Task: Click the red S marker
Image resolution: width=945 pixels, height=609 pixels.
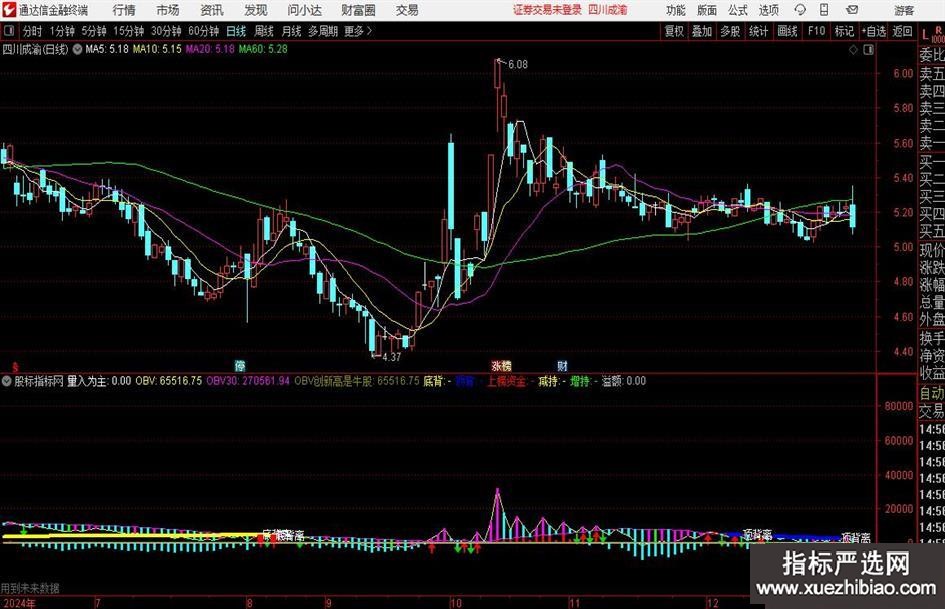Action: coord(14,366)
